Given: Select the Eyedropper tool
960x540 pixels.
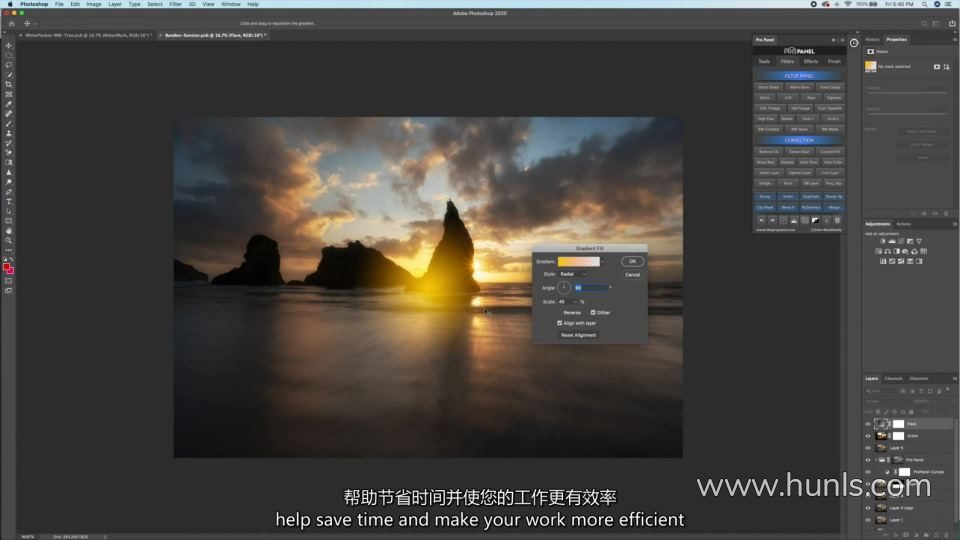Looking at the screenshot, I should (x=9, y=104).
